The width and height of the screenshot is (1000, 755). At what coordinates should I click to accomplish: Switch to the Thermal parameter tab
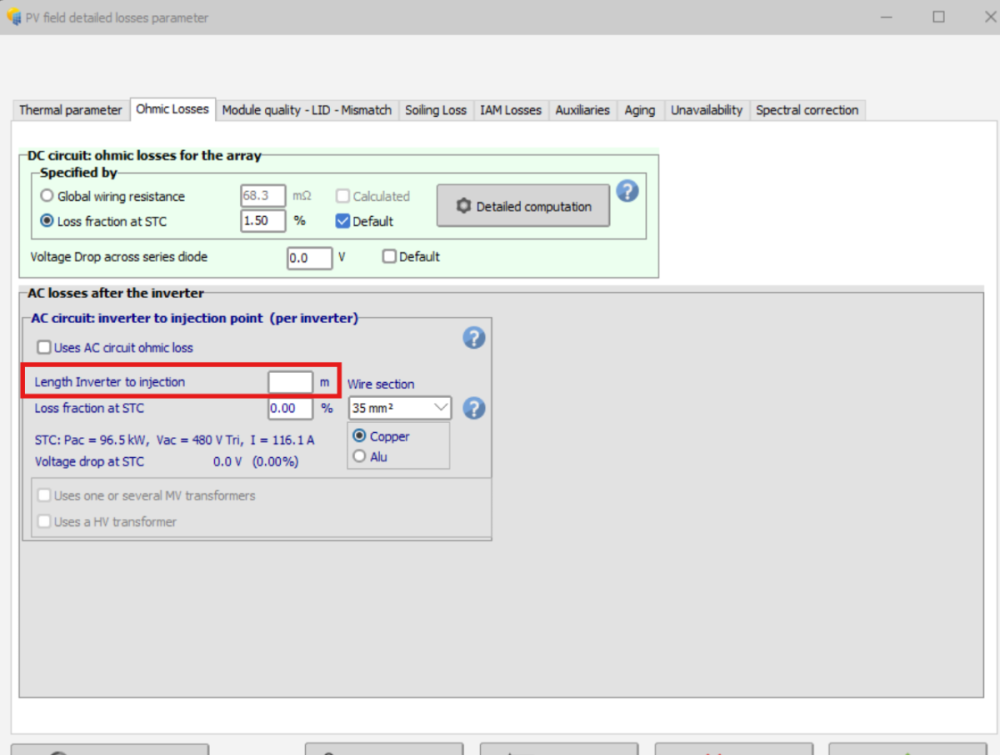coord(70,110)
